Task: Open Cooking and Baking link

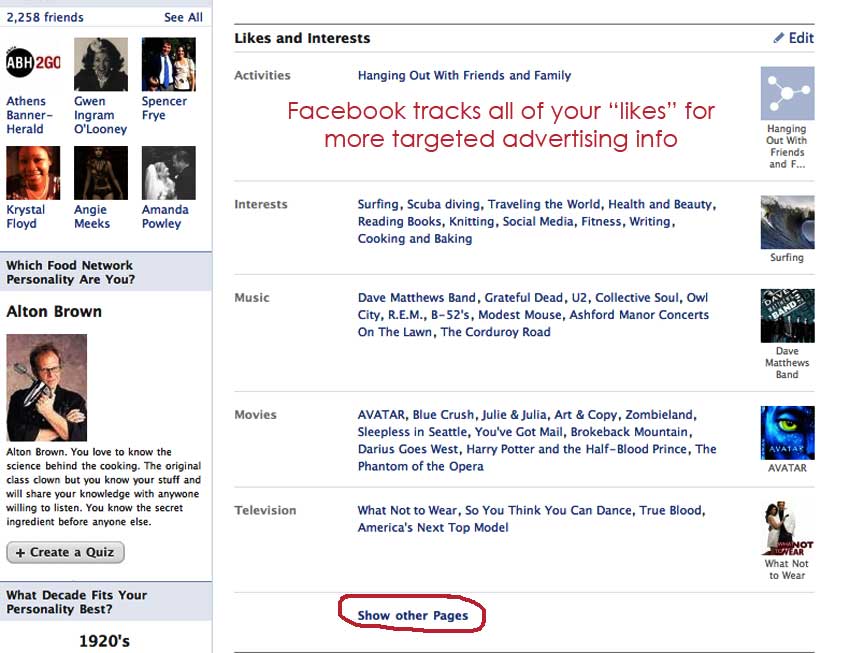Action: pyautogui.click(x=415, y=239)
